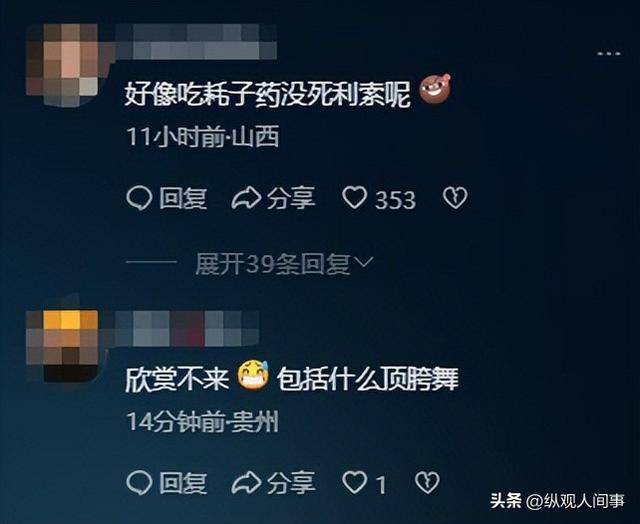This screenshot has width=640, height=524.
Task: Click the 头条 @纵观人间事 watermark
Action: [558, 501]
